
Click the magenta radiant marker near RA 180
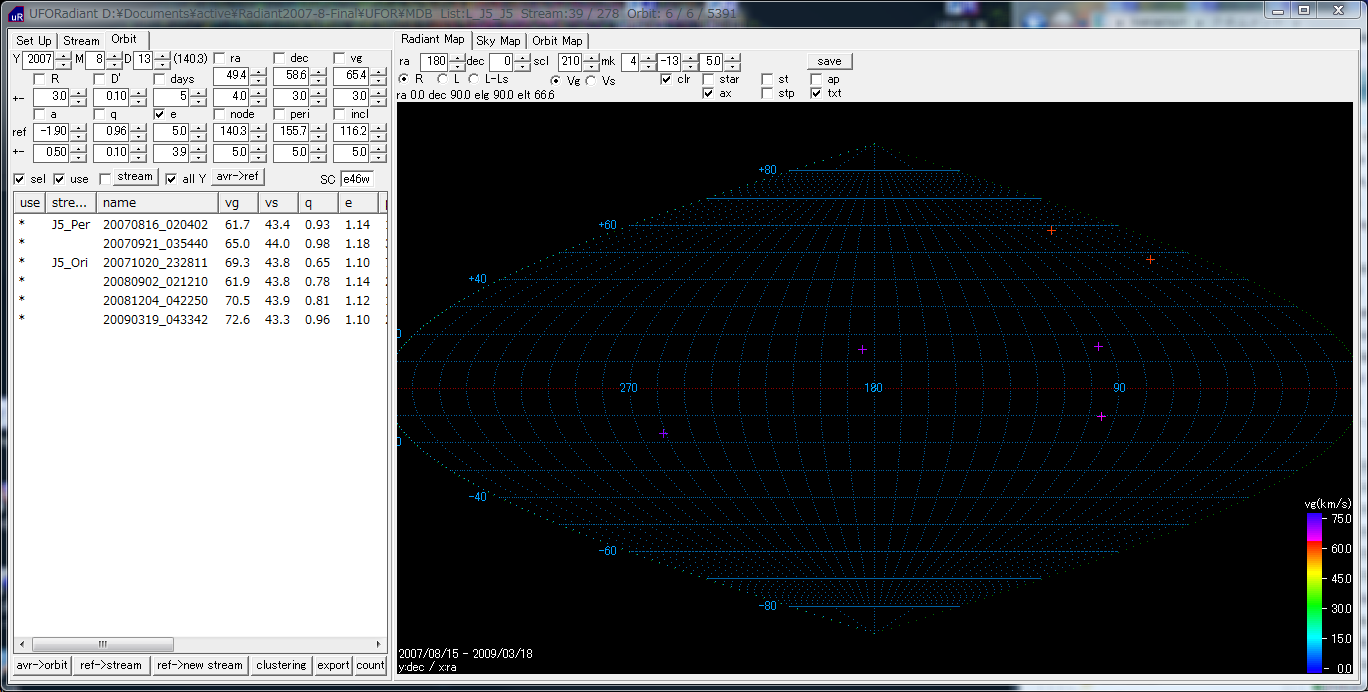click(862, 349)
